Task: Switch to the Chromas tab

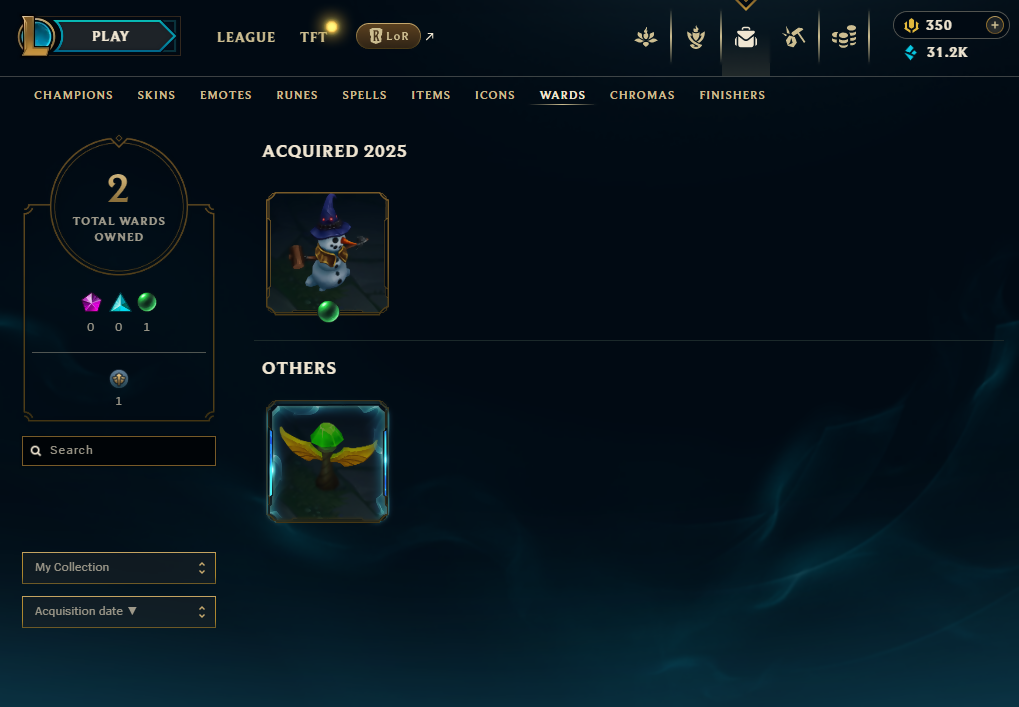Action: pyautogui.click(x=642, y=95)
